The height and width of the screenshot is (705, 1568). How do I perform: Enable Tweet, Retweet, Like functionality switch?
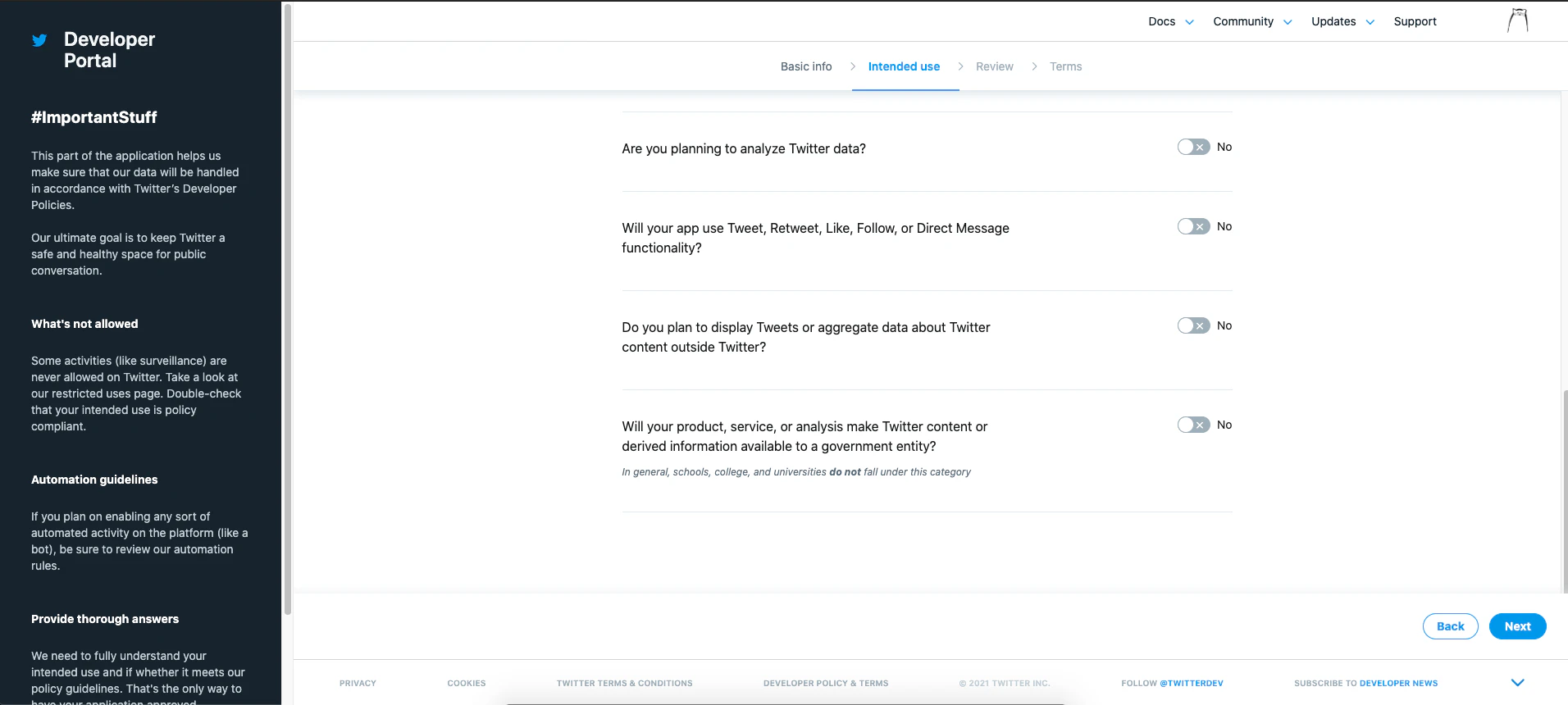pyautogui.click(x=1193, y=226)
